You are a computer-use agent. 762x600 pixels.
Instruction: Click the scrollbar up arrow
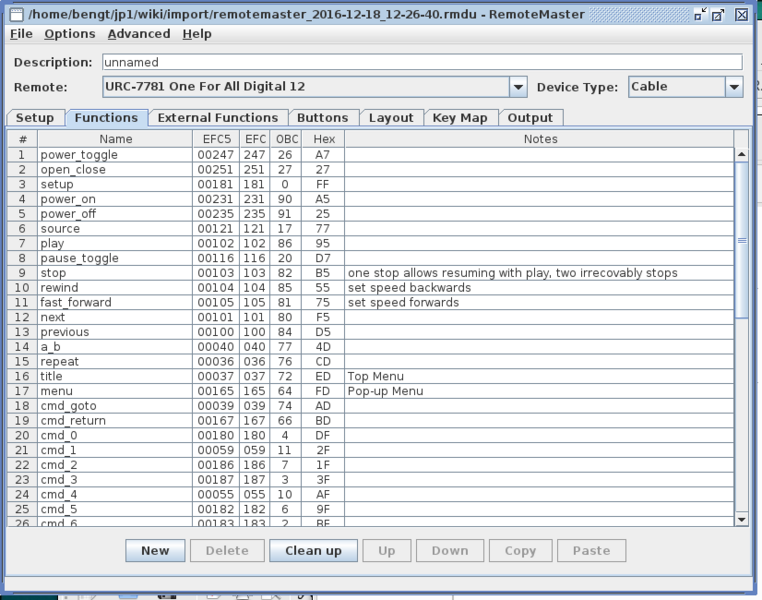[742, 154]
